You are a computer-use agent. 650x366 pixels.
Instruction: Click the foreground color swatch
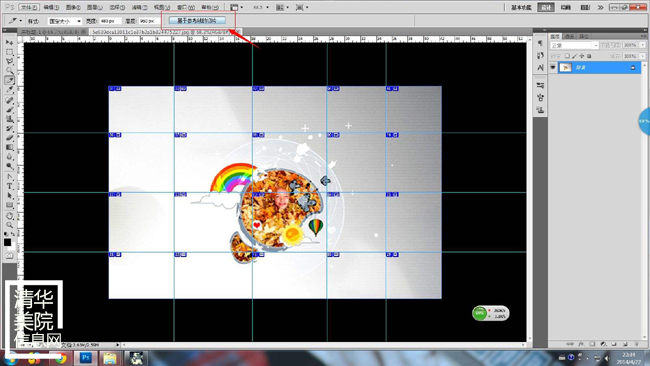point(7,242)
